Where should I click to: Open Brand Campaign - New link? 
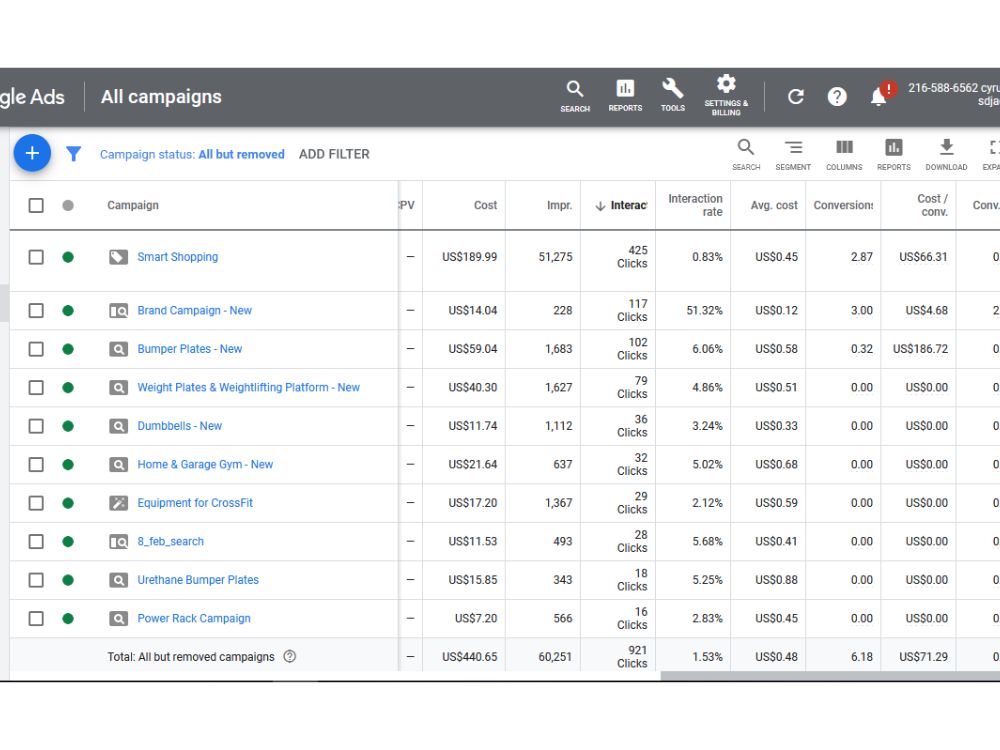tap(195, 311)
